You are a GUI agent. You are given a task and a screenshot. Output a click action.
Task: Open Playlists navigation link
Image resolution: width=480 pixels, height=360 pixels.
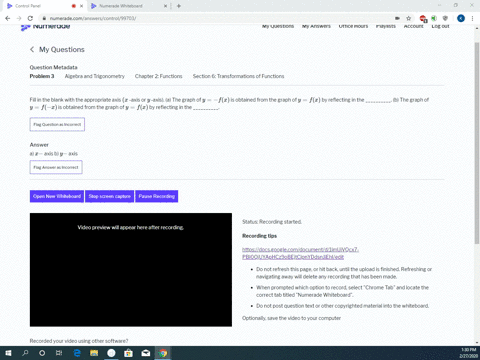[386, 26]
